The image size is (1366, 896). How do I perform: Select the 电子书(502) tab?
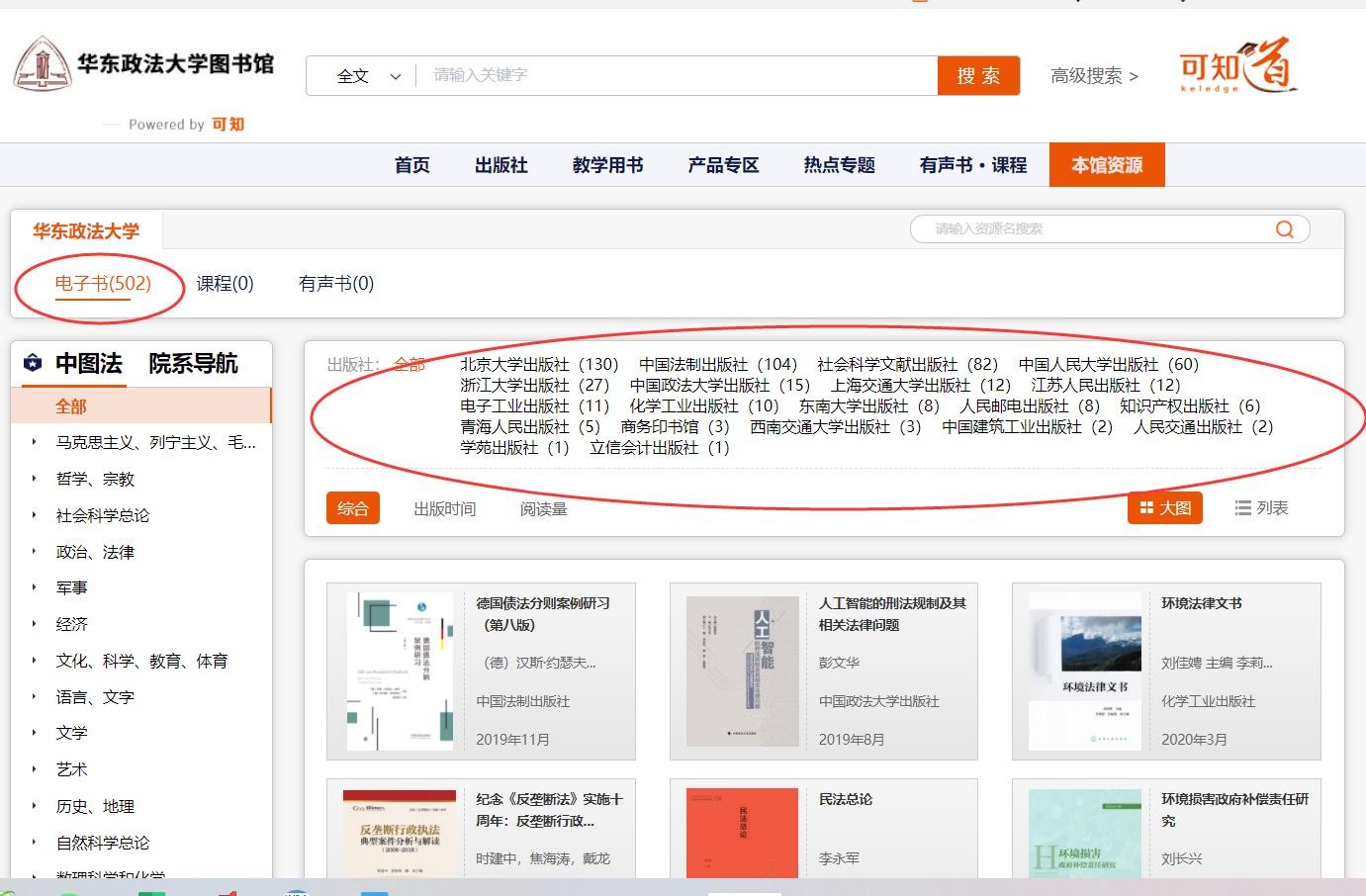point(102,284)
